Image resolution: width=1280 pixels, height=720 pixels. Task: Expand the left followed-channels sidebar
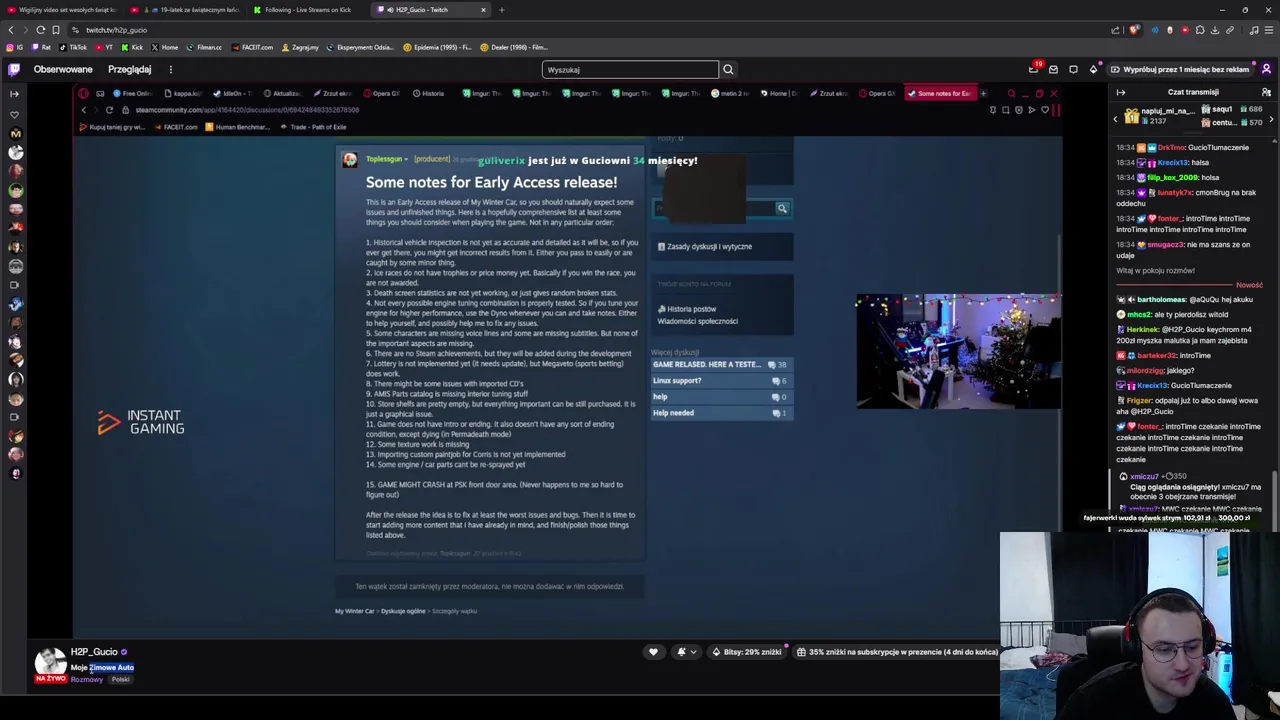tap(14, 93)
